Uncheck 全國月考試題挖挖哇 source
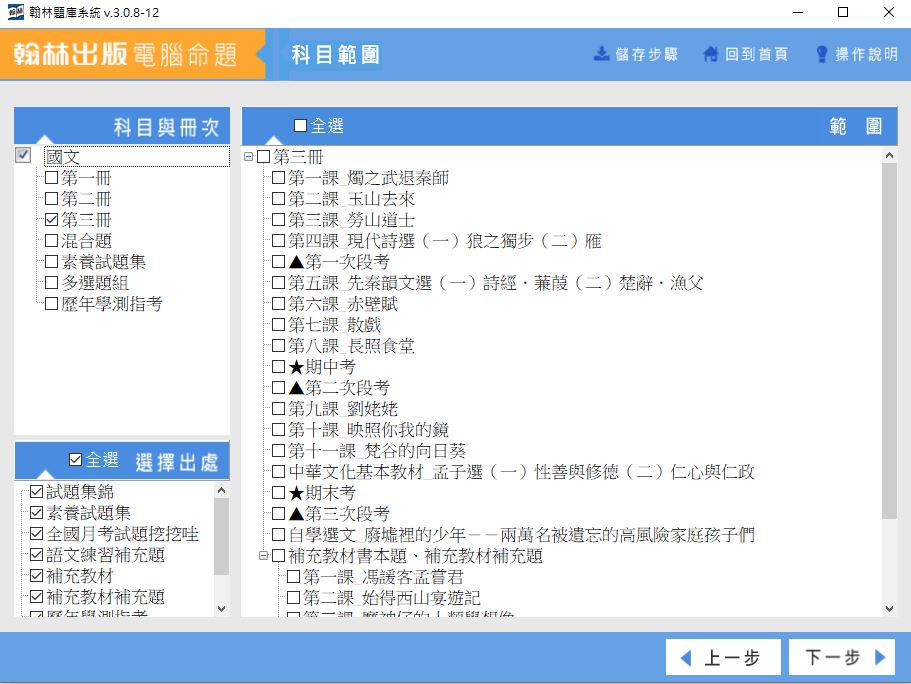The height and width of the screenshot is (684, 911). (x=36, y=533)
